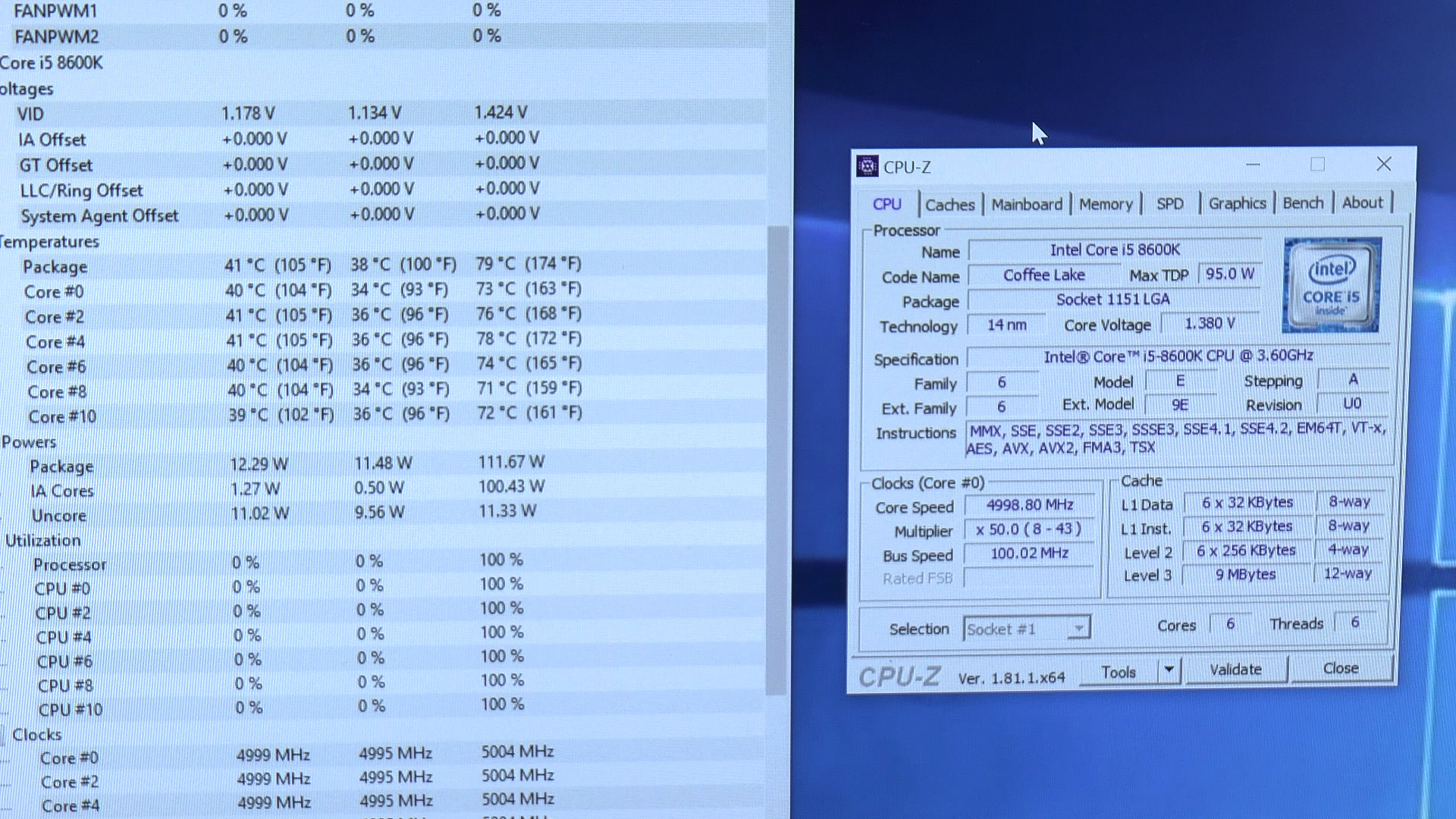This screenshot has width=1456, height=819.
Task: Go to the About tab
Action: pos(1362,202)
